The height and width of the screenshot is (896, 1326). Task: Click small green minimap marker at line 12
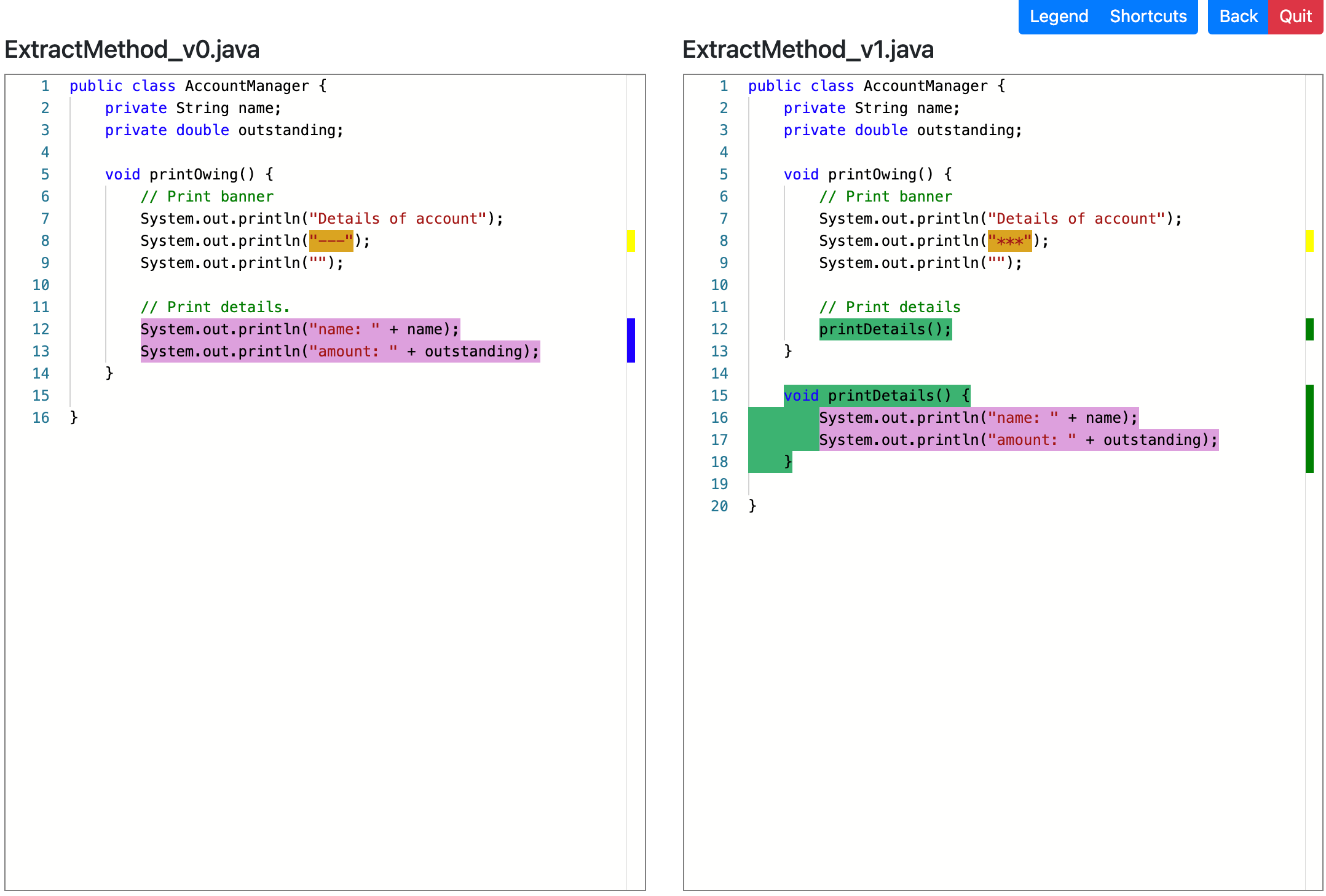click(1309, 329)
